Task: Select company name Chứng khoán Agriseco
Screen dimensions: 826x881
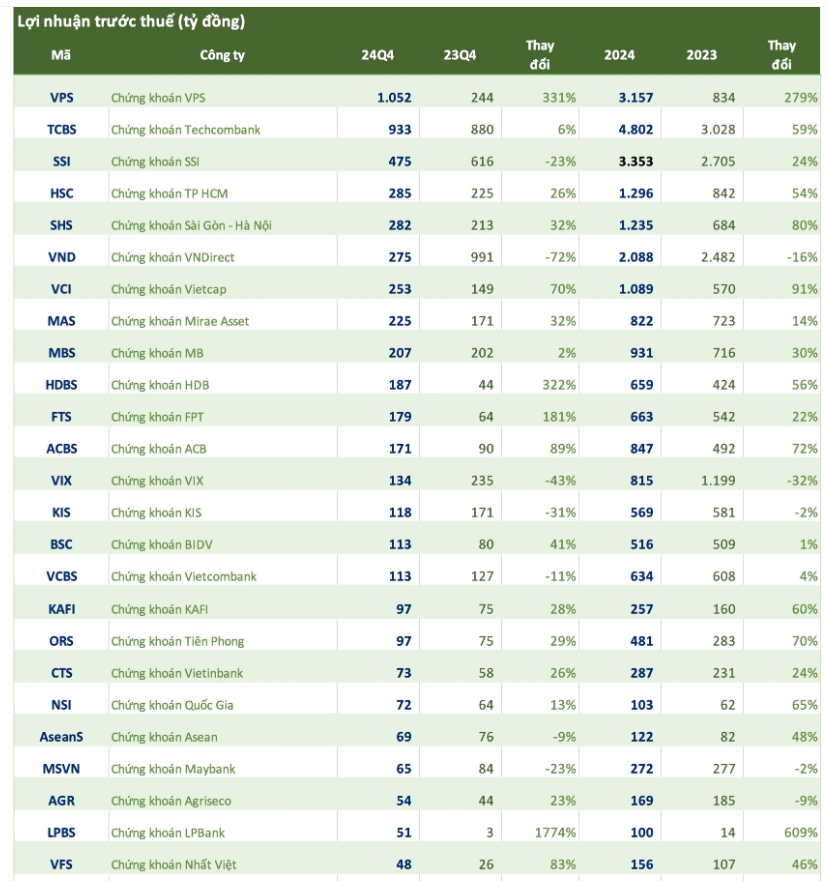Action: click(171, 801)
